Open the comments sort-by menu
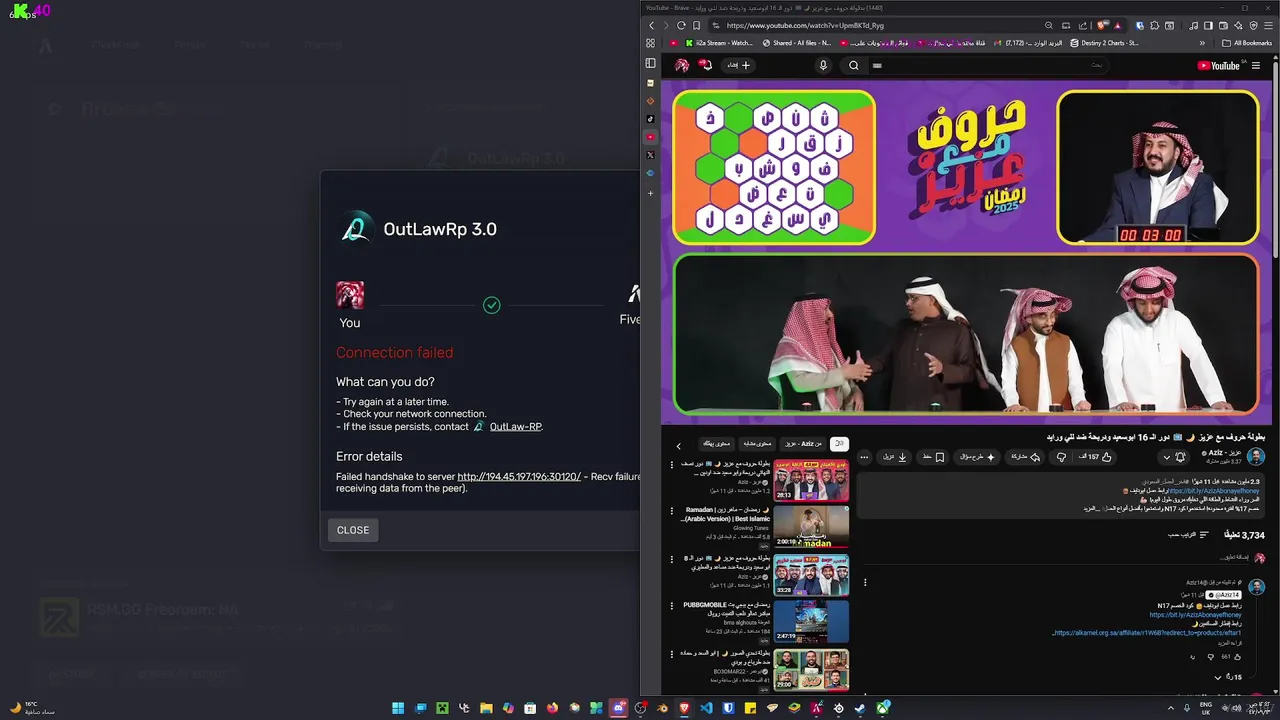The width and height of the screenshot is (1280, 720). click(1188, 535)
